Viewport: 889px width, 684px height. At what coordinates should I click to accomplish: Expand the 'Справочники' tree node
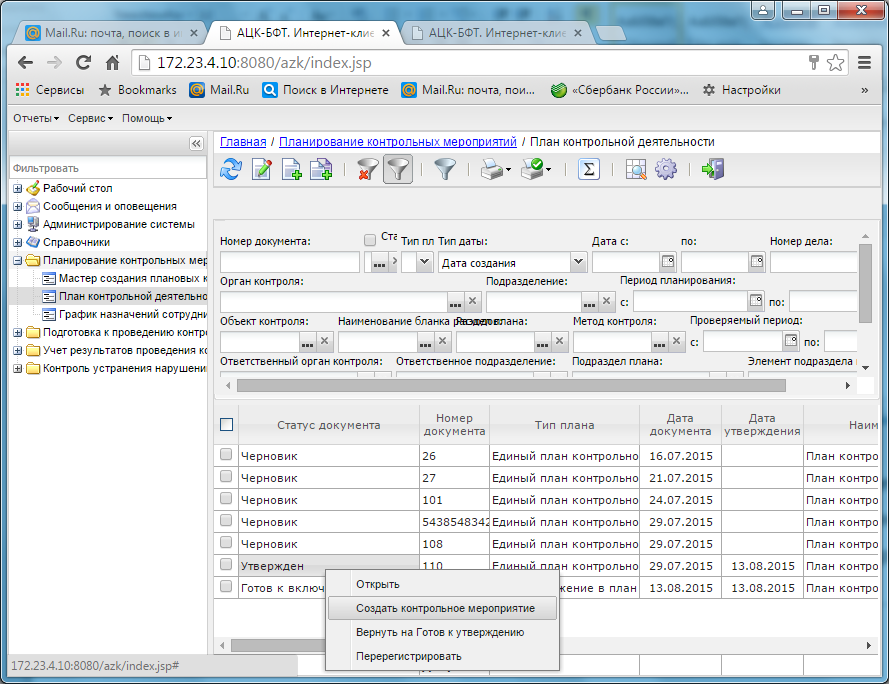coord(18,242)
